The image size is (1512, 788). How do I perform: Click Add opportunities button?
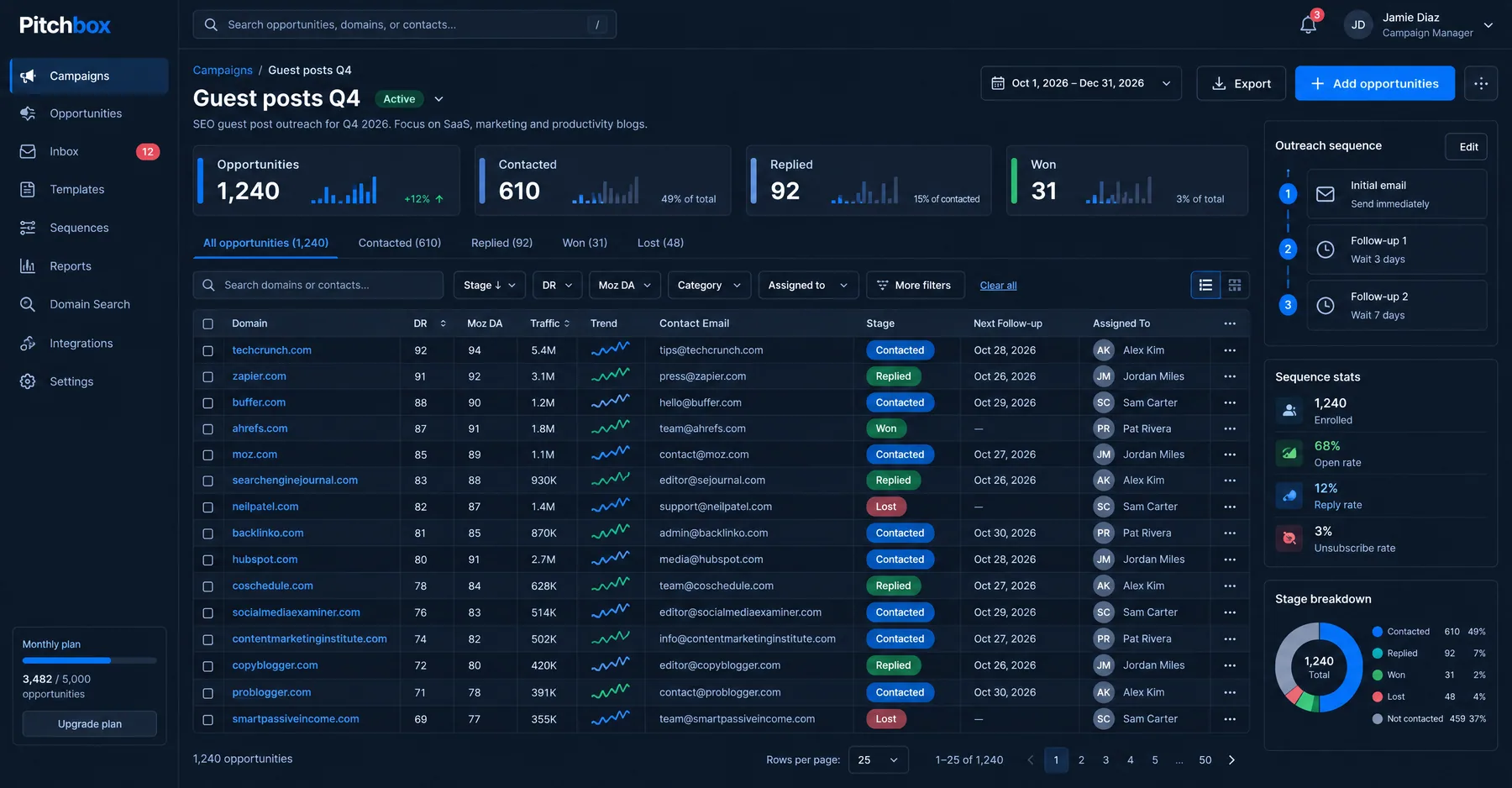tap(1374, 83)
